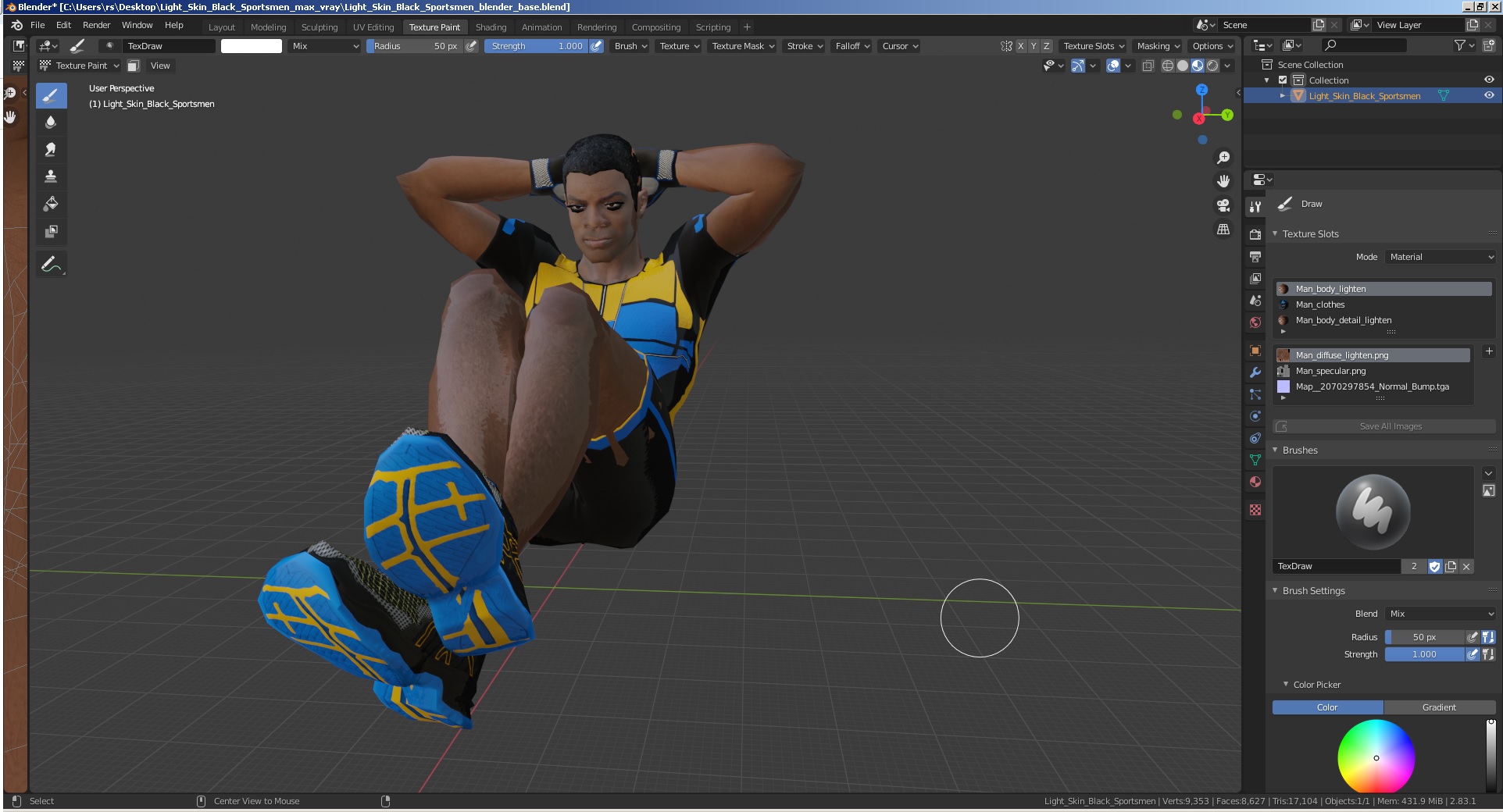The image size is (1503, 812).
Task: Toggle fake user for TexDraw brush
Action: click(x=1434, y=566)
